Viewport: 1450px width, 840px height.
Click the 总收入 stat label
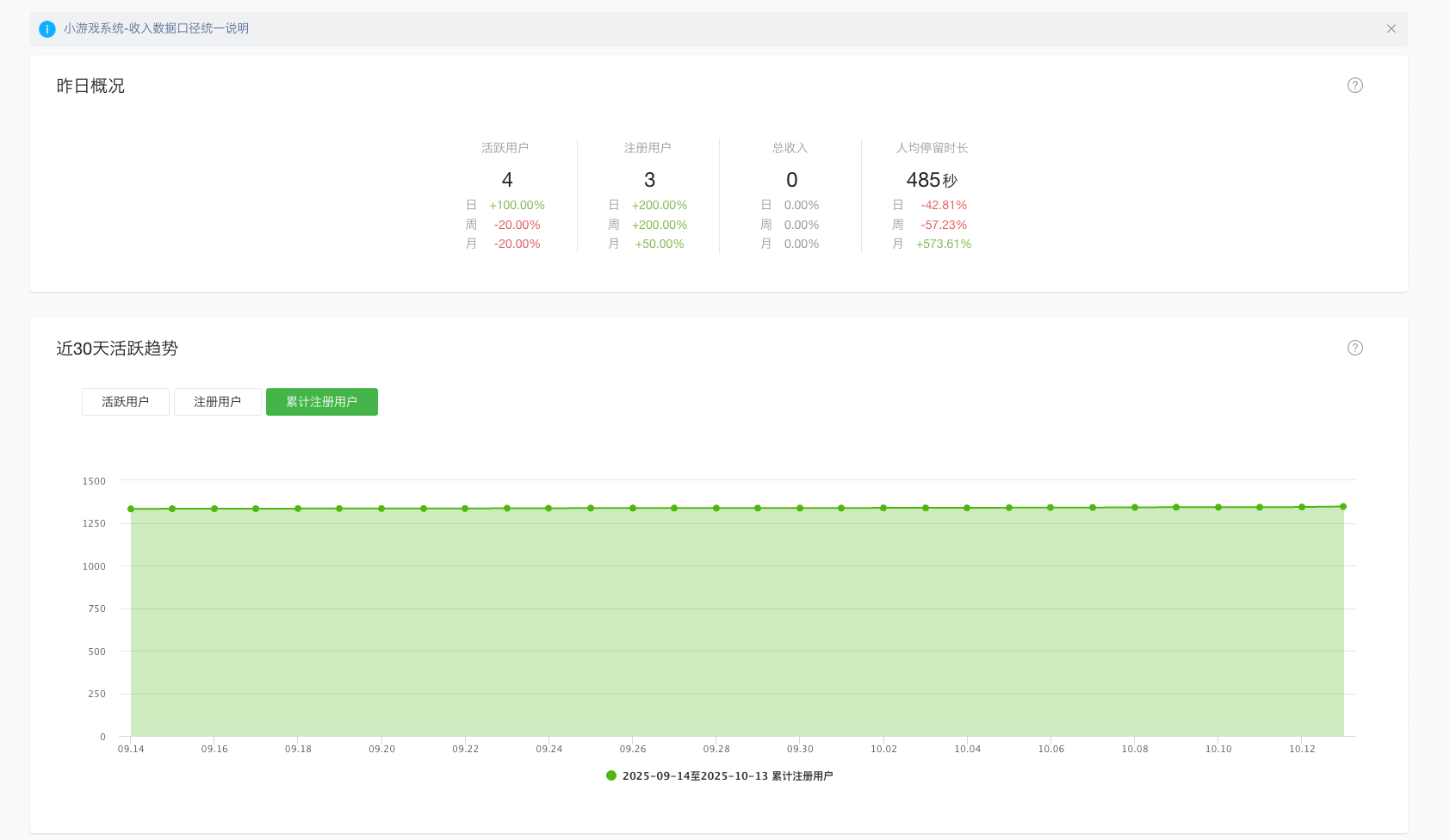[790, 148]
